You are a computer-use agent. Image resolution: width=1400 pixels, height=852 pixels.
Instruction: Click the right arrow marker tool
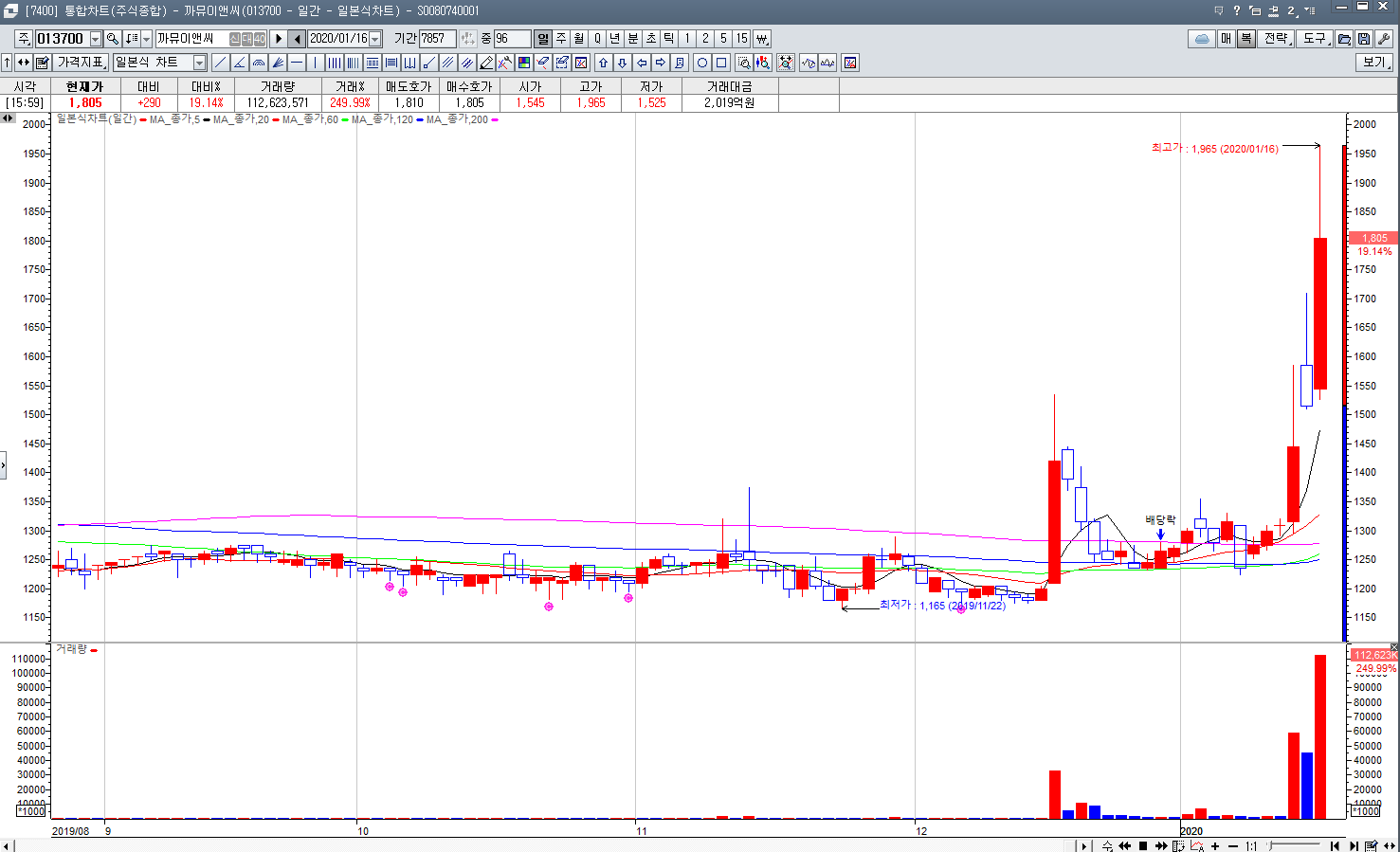click(x=661, y=63)
